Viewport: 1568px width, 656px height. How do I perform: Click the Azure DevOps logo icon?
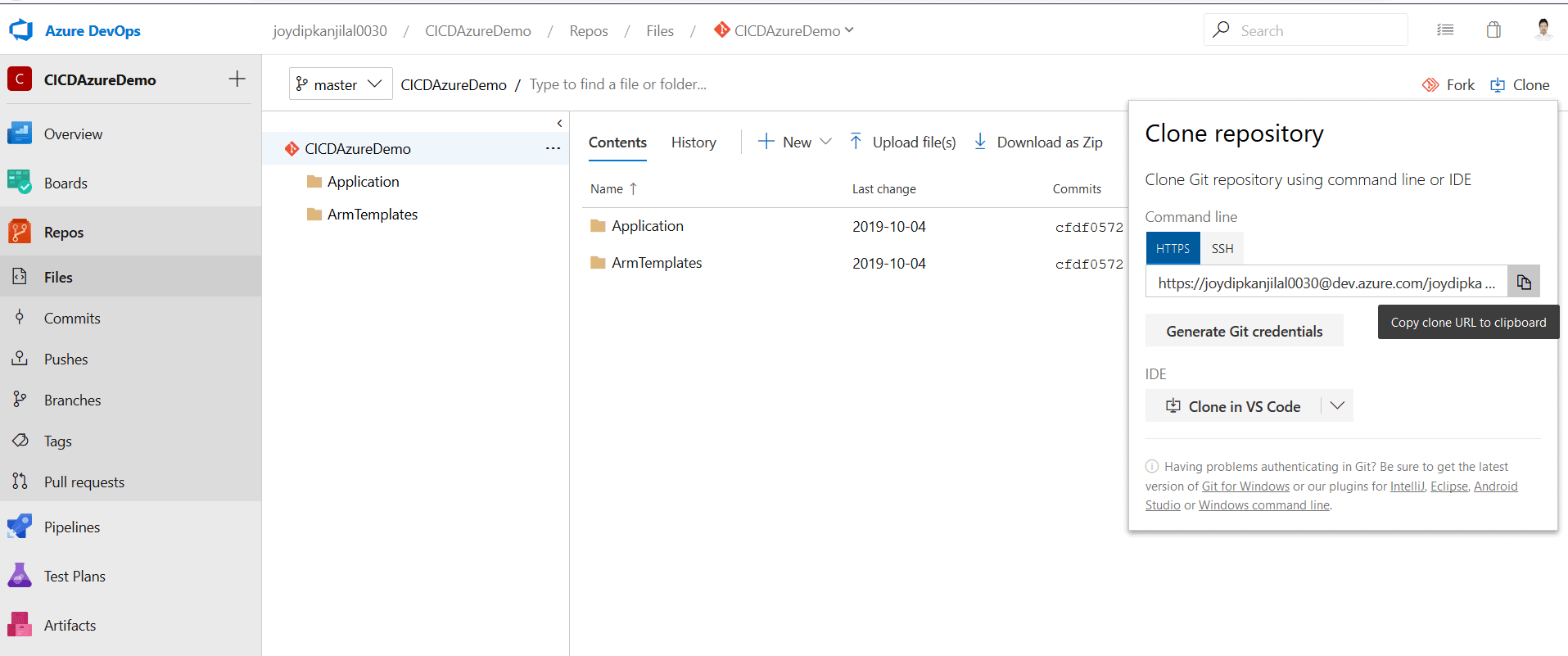tap(20, 30)
